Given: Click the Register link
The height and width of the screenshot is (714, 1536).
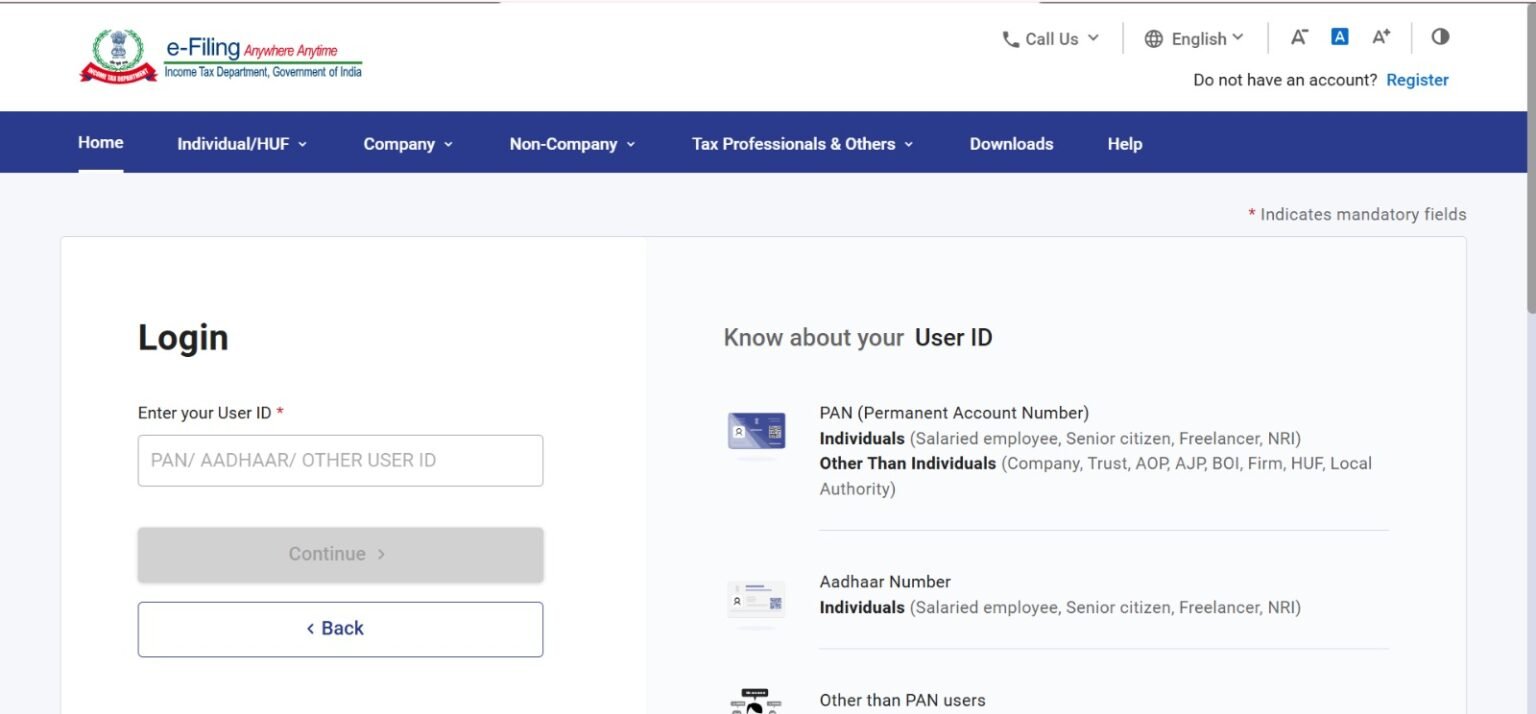Looking at the screenshot, I should (1417, 79).
